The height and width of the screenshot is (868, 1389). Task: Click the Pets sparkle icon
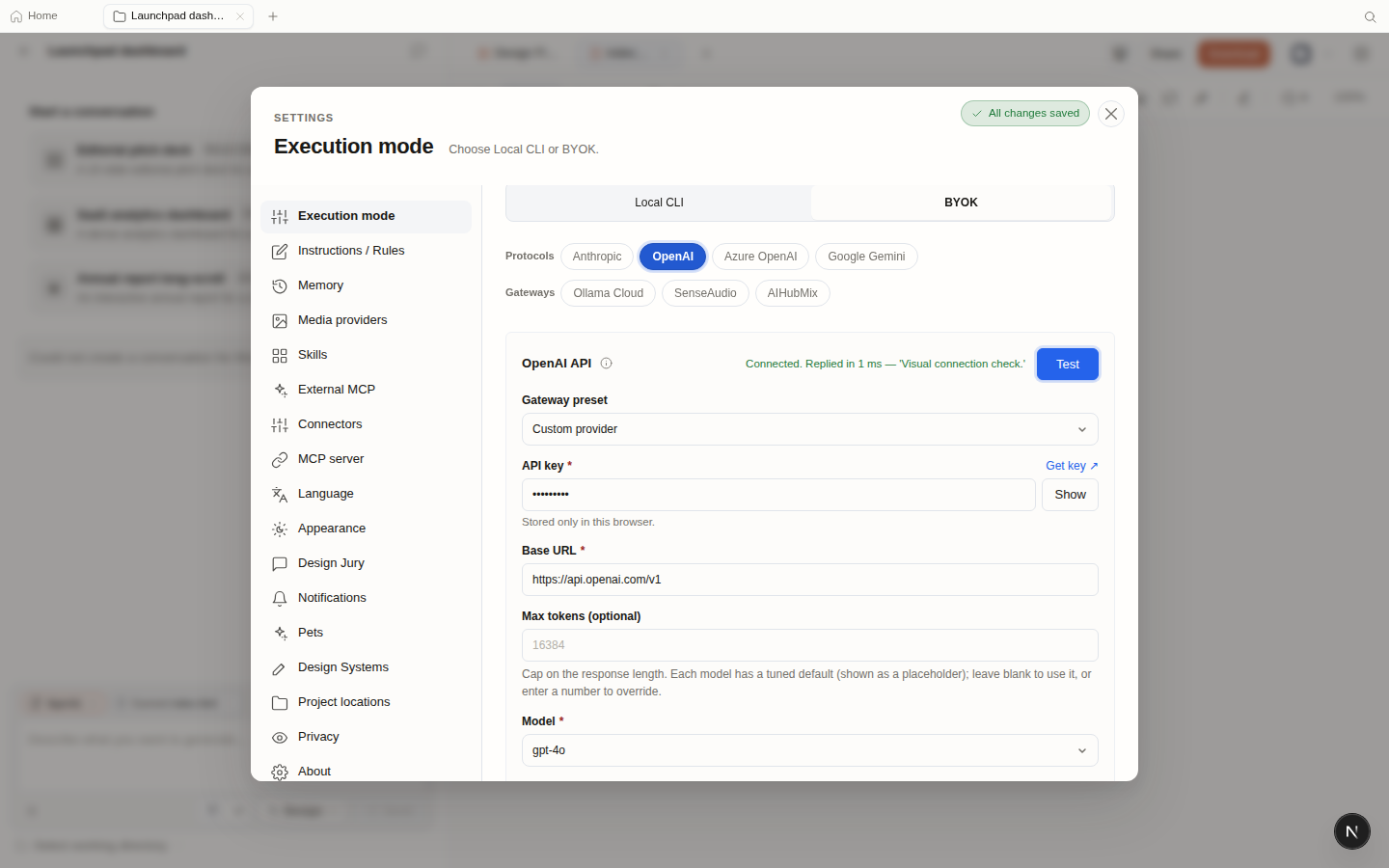pyautogui.click(x=280, y=634)
